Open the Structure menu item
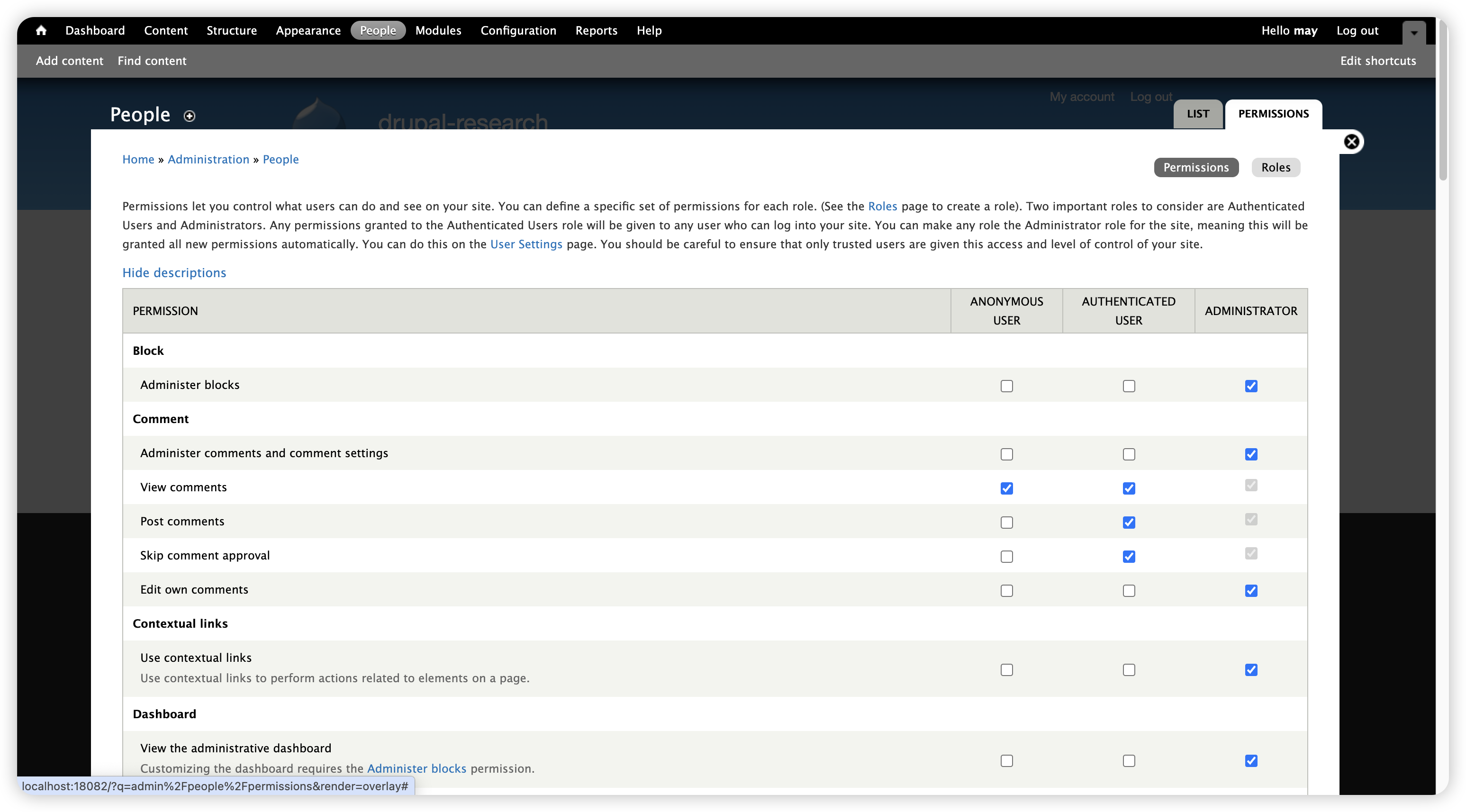The height and width of the screenshot is (812, 1466). [x=232, y=30]
